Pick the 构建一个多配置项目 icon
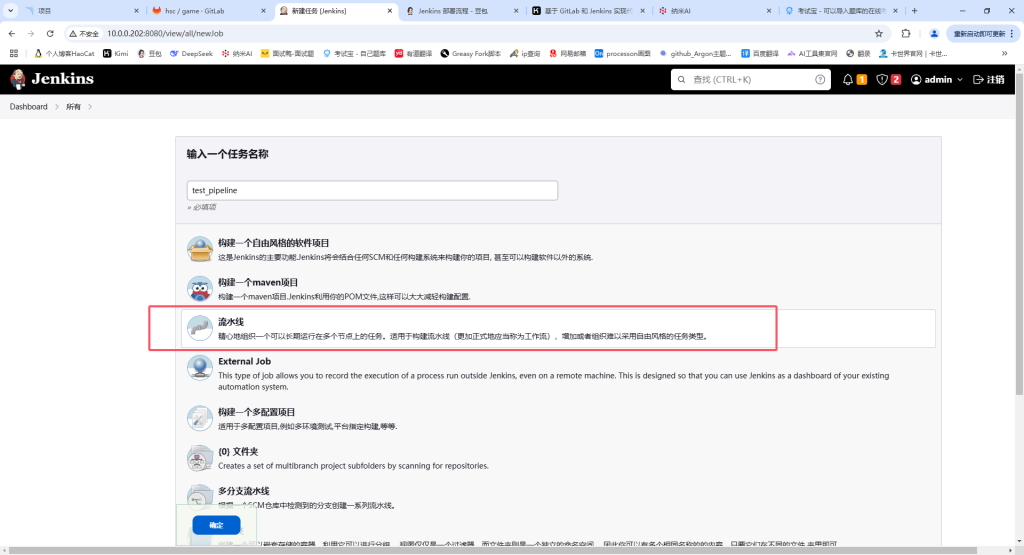 (x=200, y=418)
